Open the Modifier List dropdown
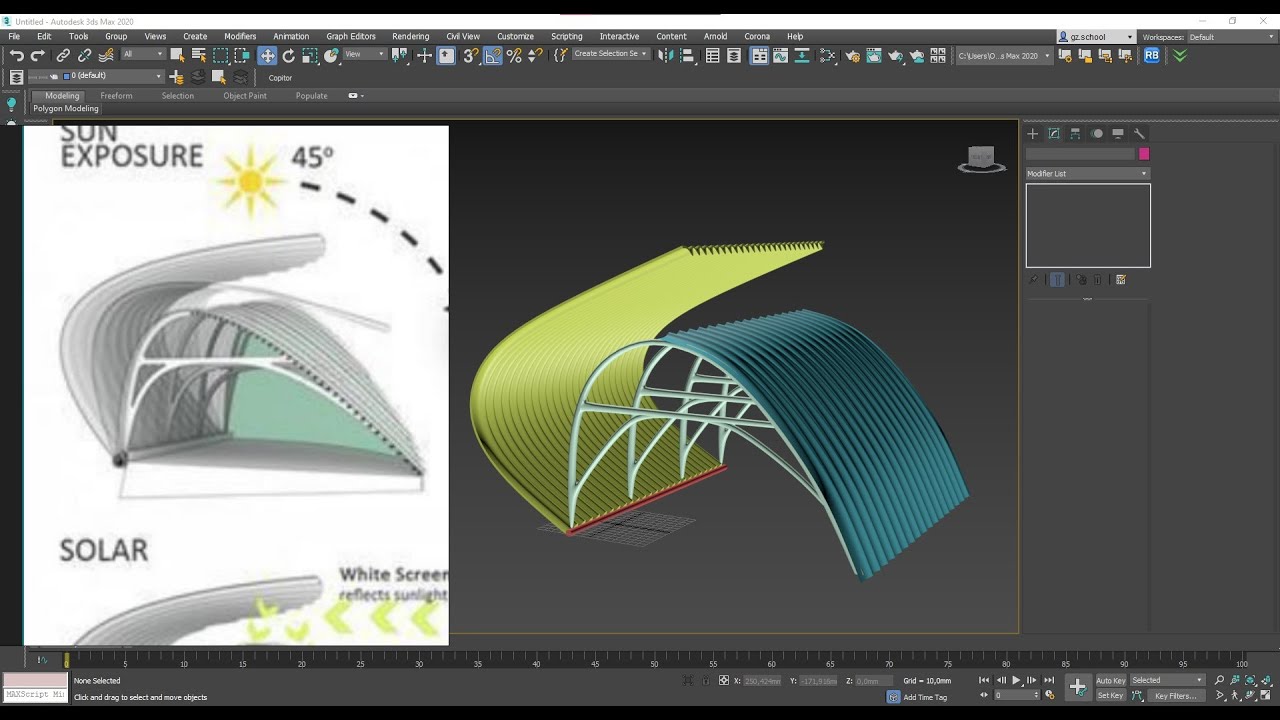Image resolution: width=1280 pixels, height=720 pixels. (1088, 173)
